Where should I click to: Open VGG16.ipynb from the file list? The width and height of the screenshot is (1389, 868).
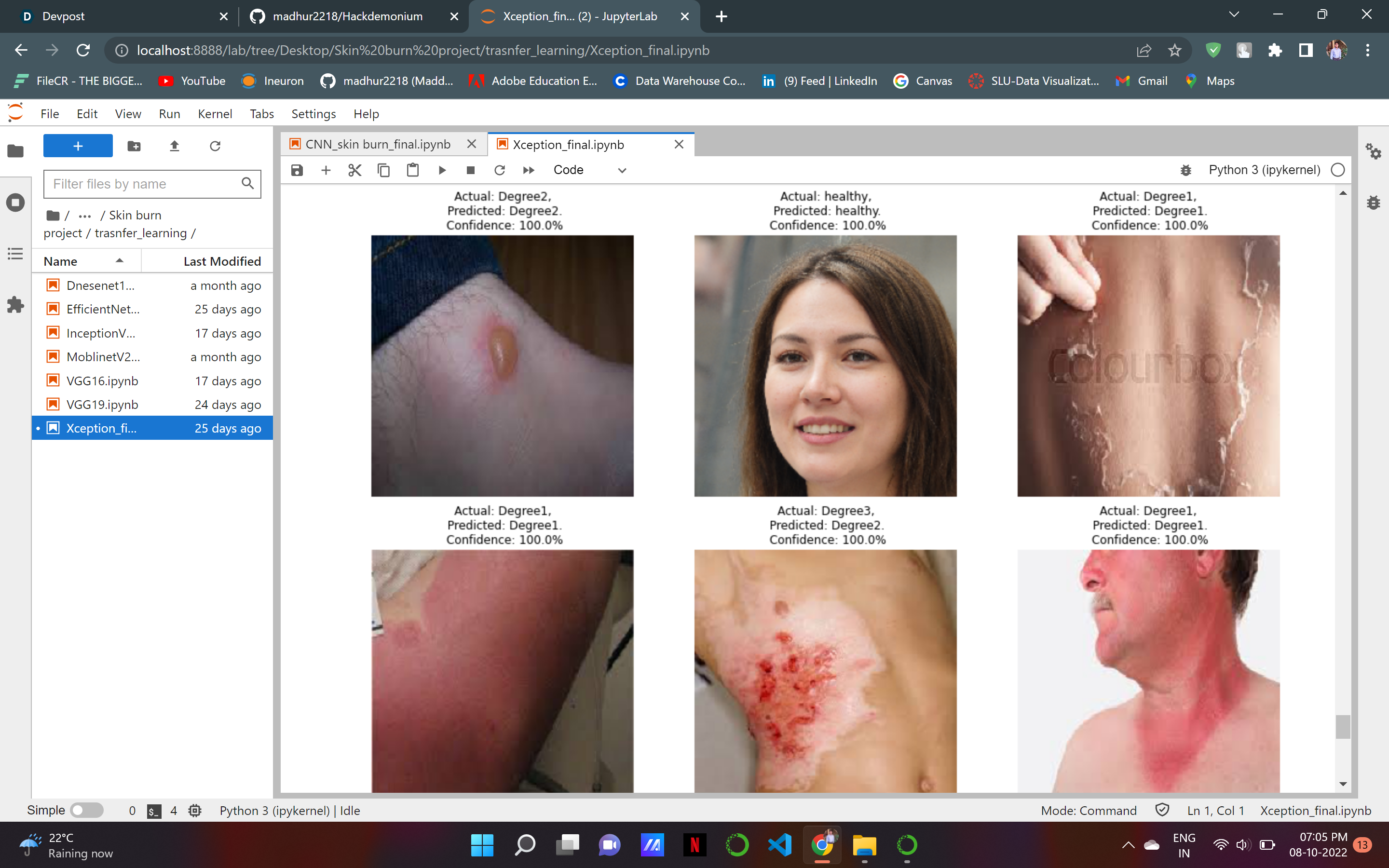(x=102, y=380)
